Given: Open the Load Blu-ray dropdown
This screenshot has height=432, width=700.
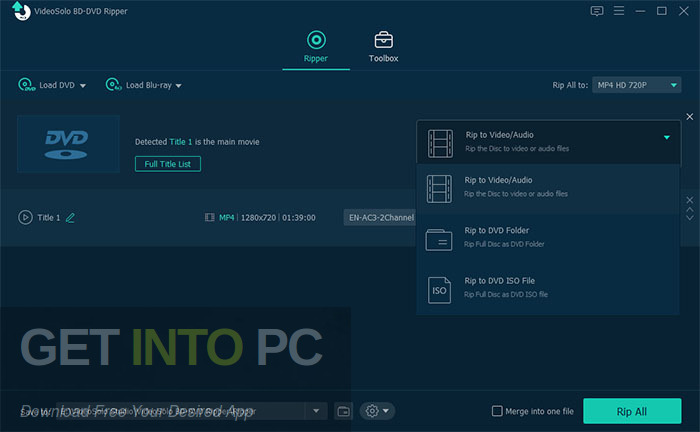Looking at the screenshot, I should pyautogui.click(x=179, y=86).
